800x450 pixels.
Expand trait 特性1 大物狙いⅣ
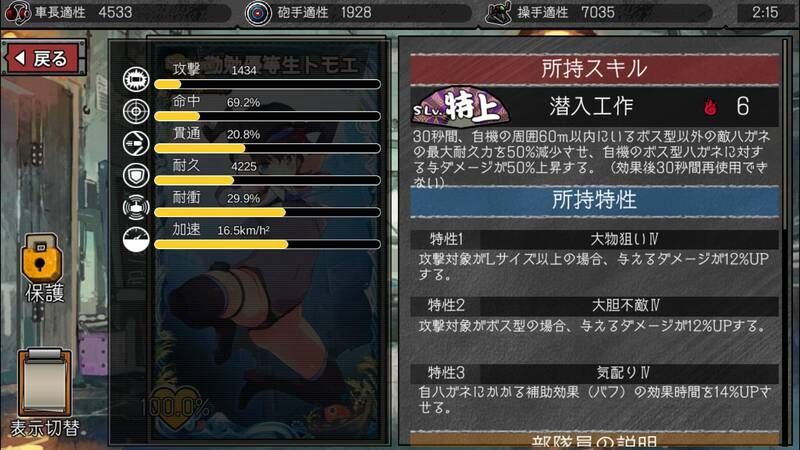(x=594, y=239)
